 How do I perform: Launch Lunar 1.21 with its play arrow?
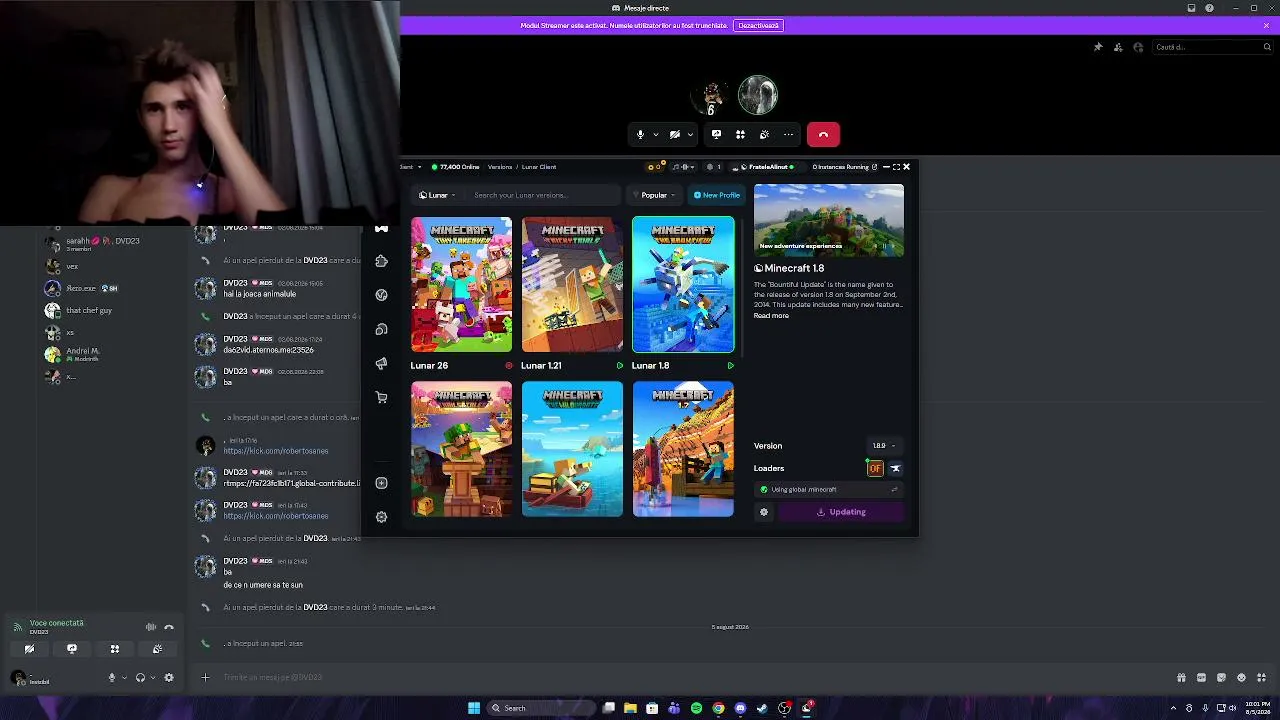tap(619, 366)
